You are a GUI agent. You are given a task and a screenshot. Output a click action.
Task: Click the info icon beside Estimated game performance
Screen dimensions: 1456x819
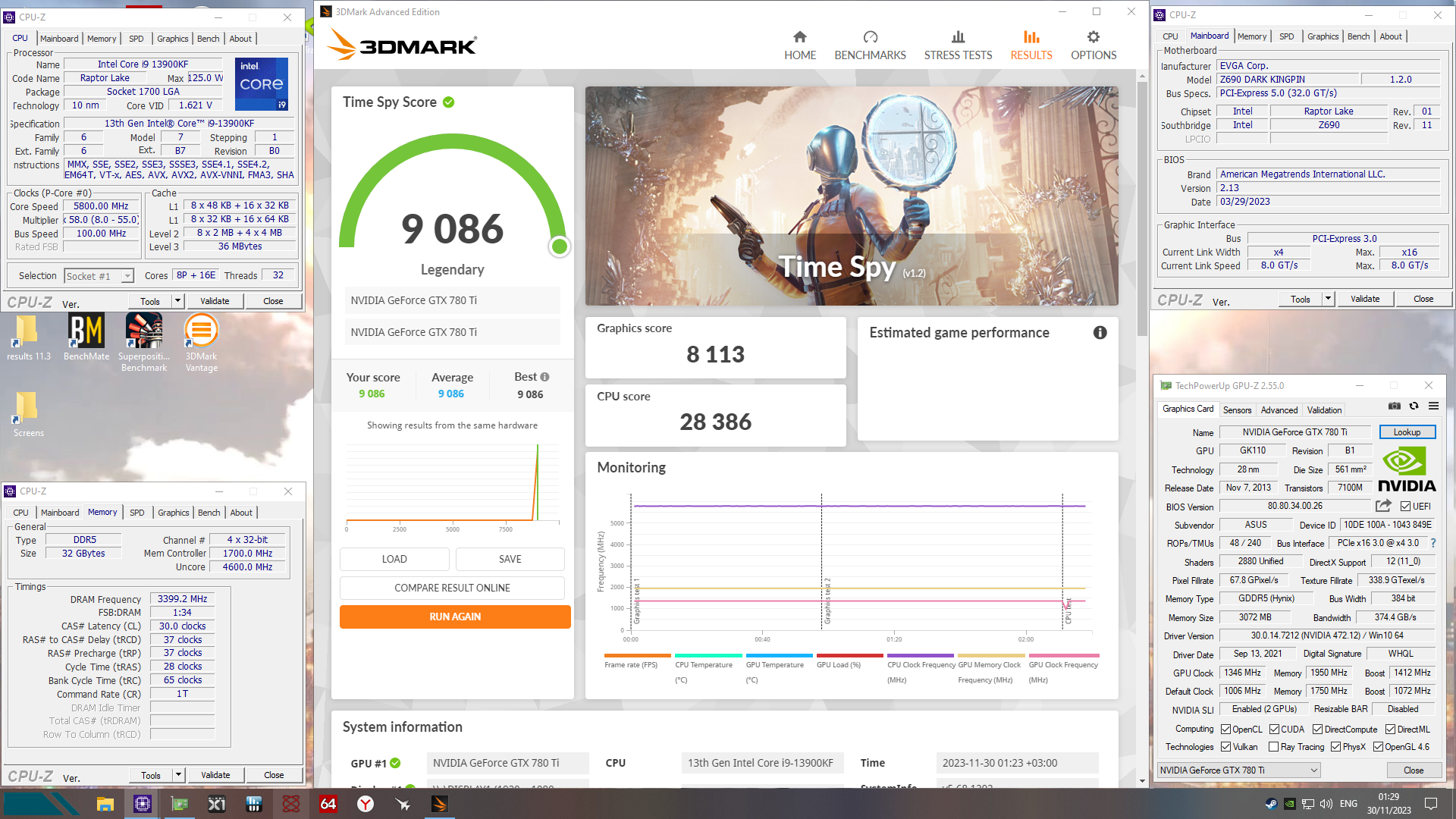coord(1100,333)
